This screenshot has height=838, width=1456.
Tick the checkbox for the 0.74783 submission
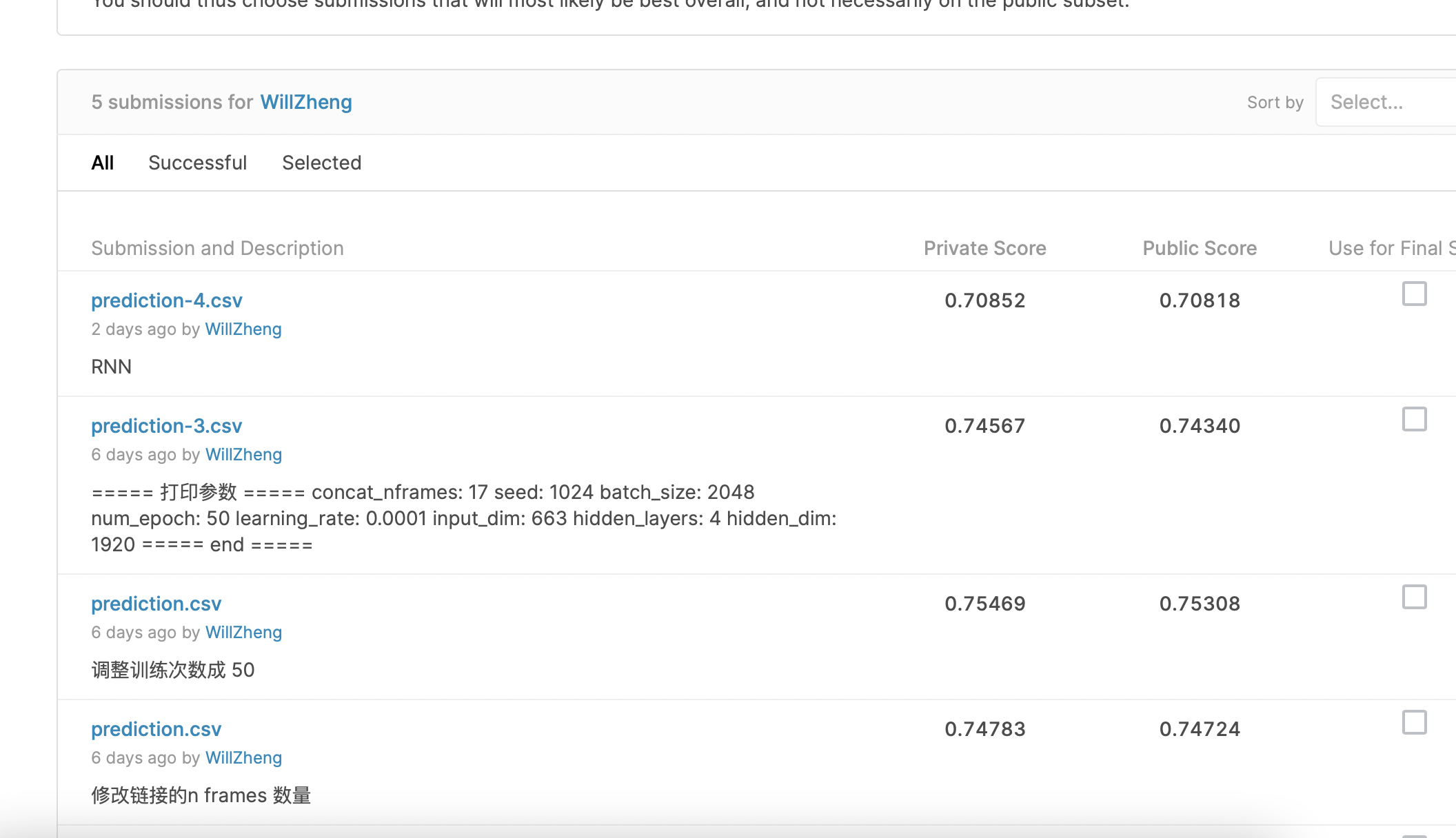(1414, 723)
